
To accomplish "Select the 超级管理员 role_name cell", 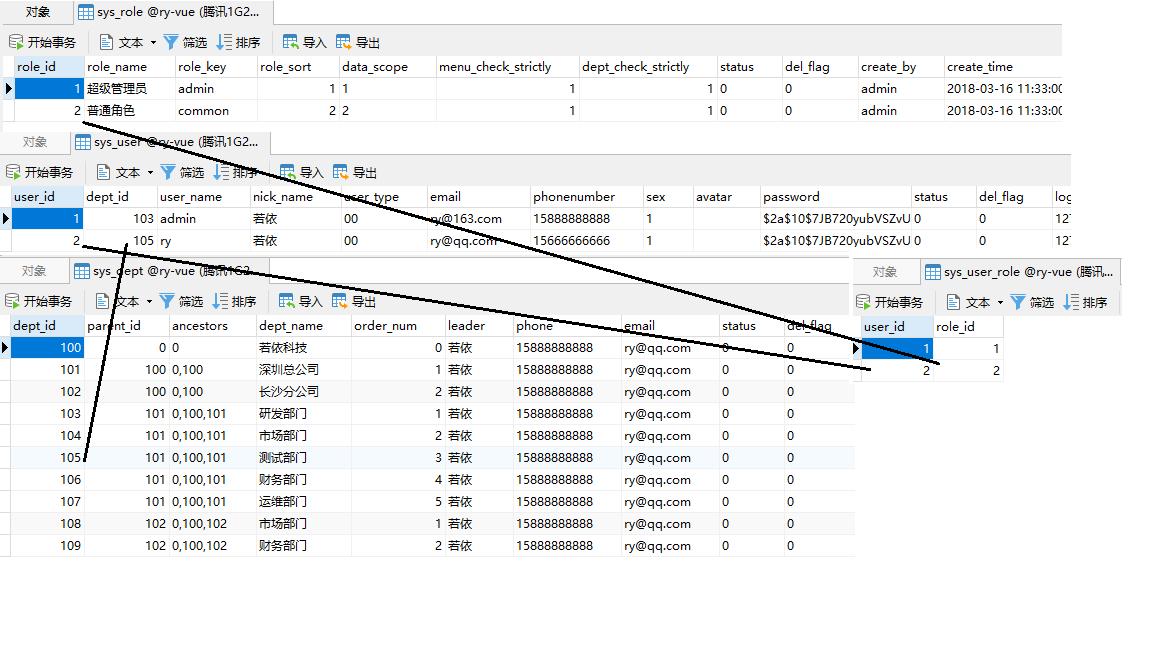I will coord(130,89).
